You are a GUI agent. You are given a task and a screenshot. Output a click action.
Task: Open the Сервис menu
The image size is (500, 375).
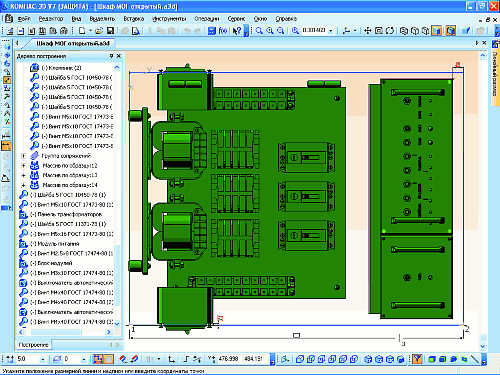236,19
